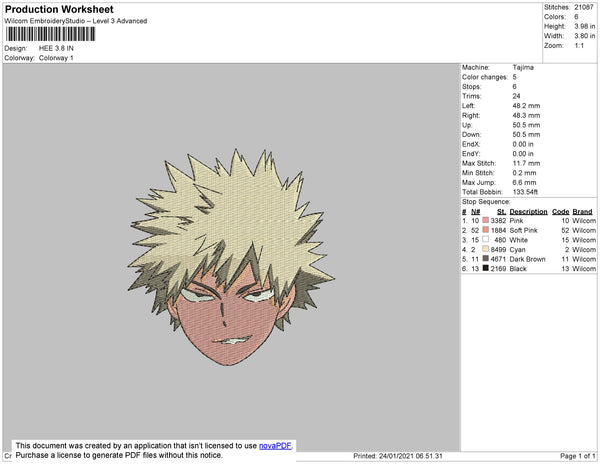Click stitch count '4671' in Dark Brown row
This screenshot has height=464, width=600.
tap(498, 259)
